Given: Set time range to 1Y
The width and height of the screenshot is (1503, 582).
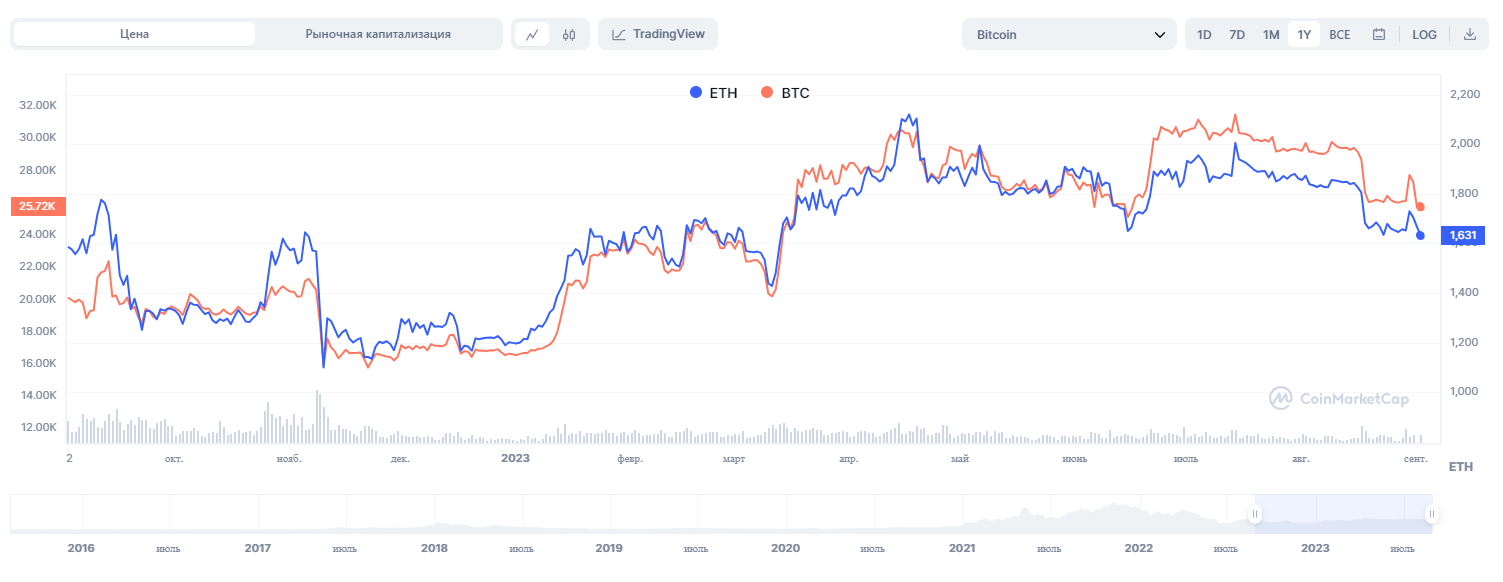Looking at the screenshot, I should click(1304, 34).
